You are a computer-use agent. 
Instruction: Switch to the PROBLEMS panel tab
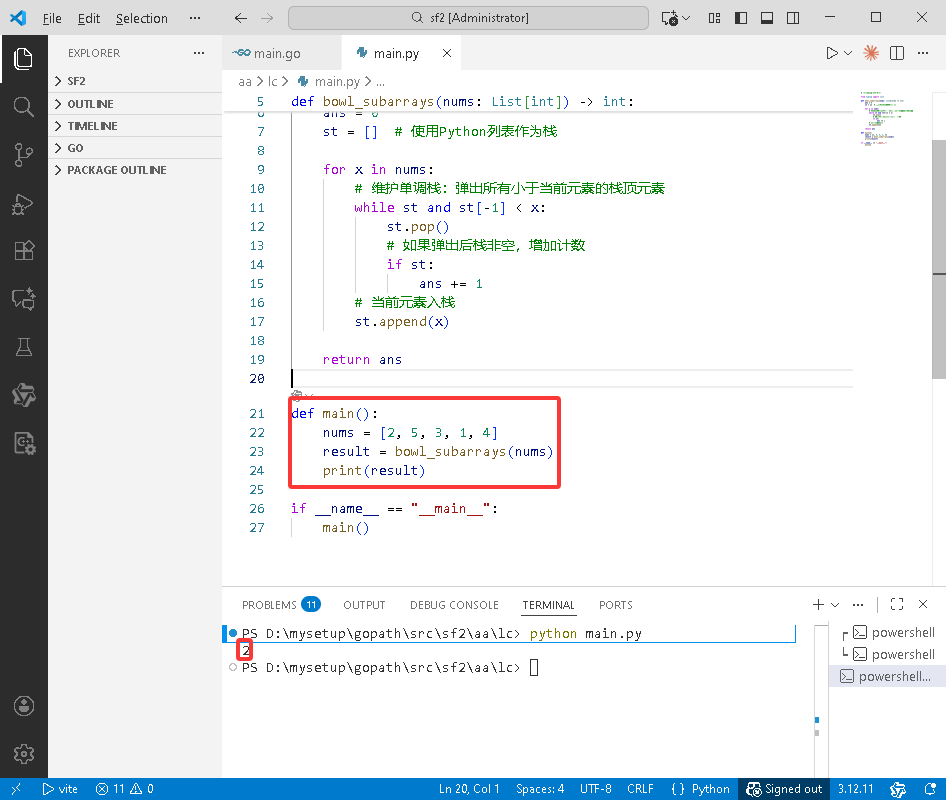[x=281, y=605]
